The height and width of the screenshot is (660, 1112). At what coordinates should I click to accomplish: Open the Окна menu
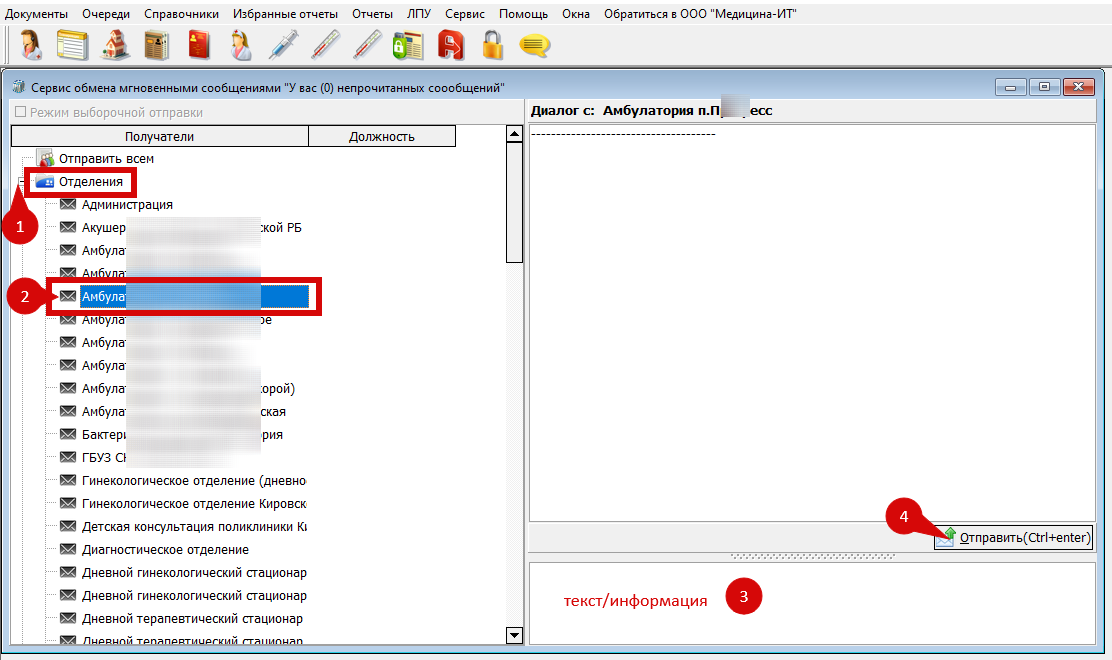click(x=576, y=13)
